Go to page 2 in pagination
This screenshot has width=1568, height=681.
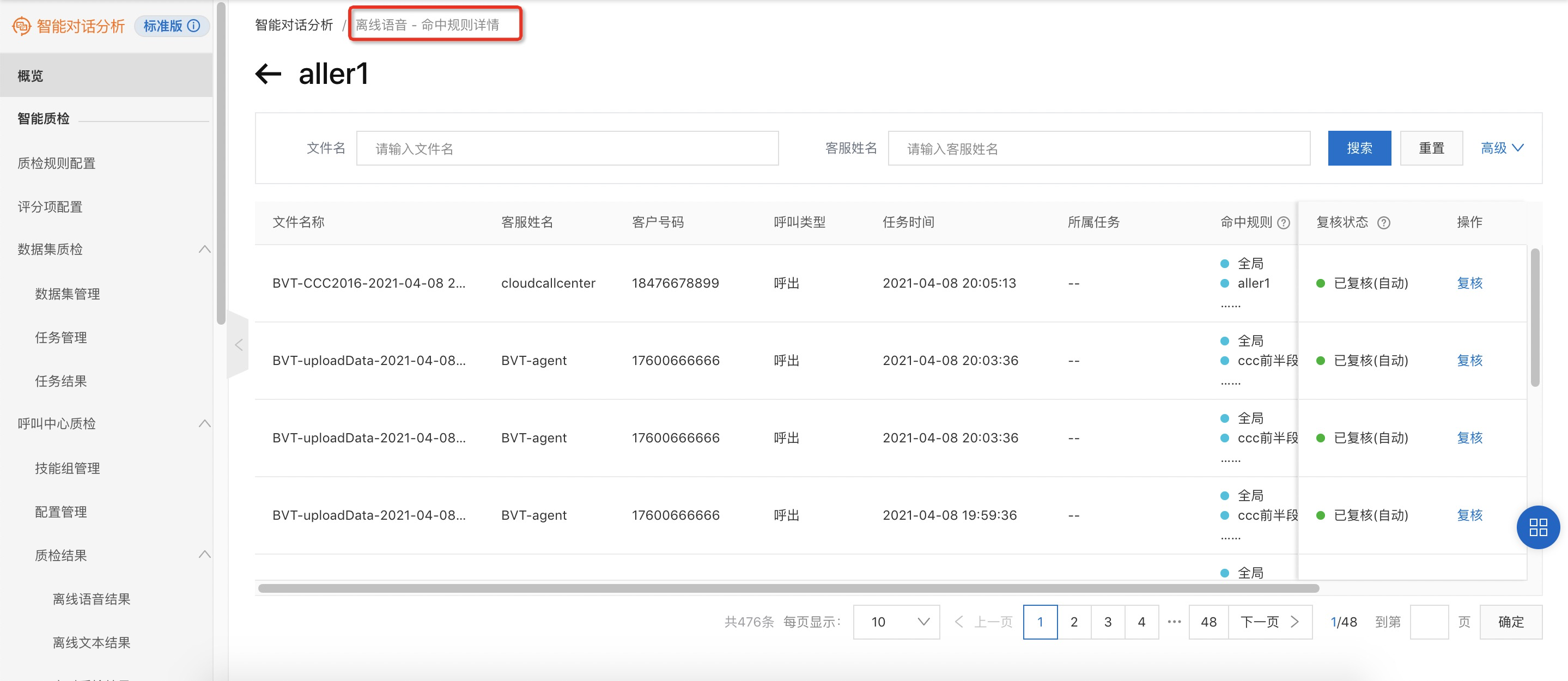coord(1074,622)
